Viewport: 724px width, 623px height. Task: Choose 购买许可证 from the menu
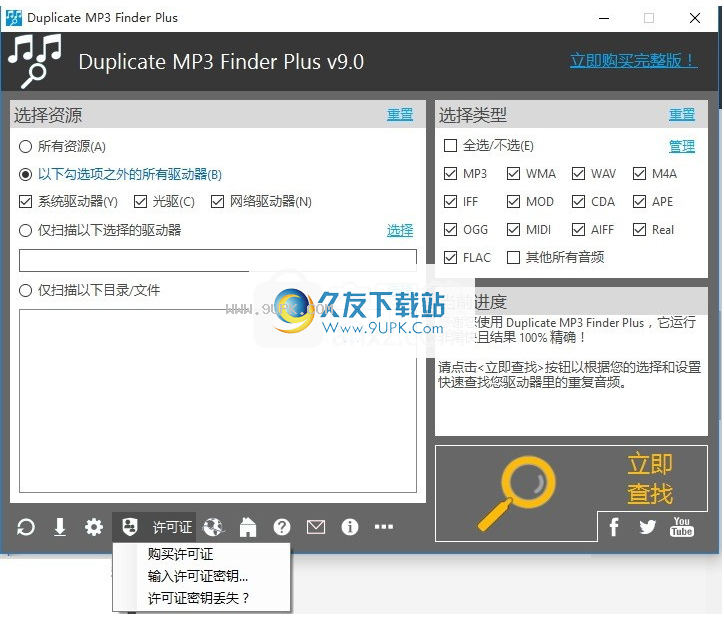201,554
